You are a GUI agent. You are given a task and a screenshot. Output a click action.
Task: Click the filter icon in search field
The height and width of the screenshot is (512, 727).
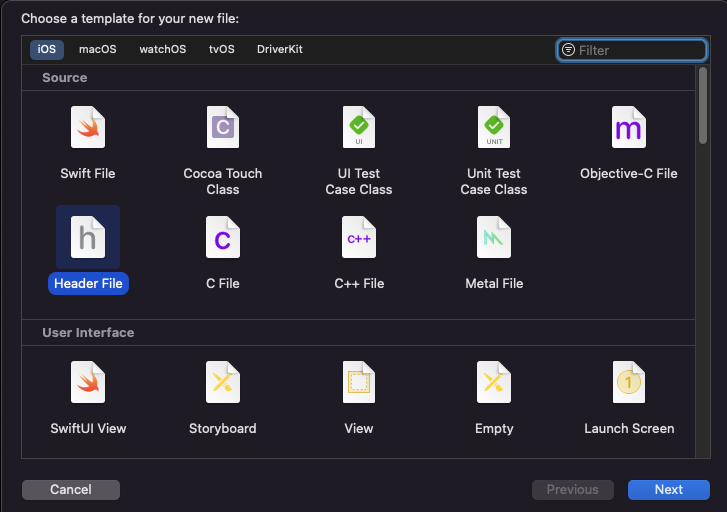[568, 50]
